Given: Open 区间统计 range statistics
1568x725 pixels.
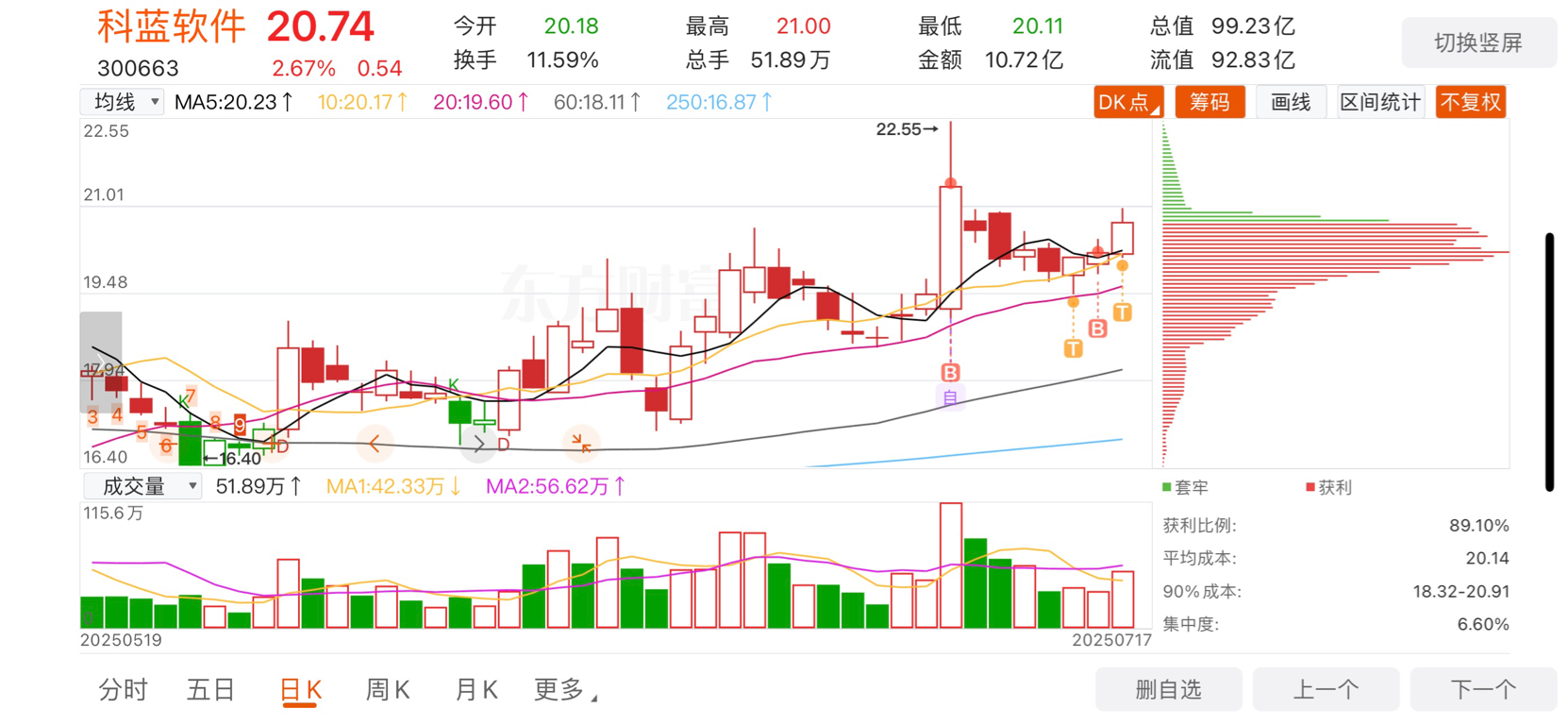Looking at the screenshot, I should (x=1380, y=102).
